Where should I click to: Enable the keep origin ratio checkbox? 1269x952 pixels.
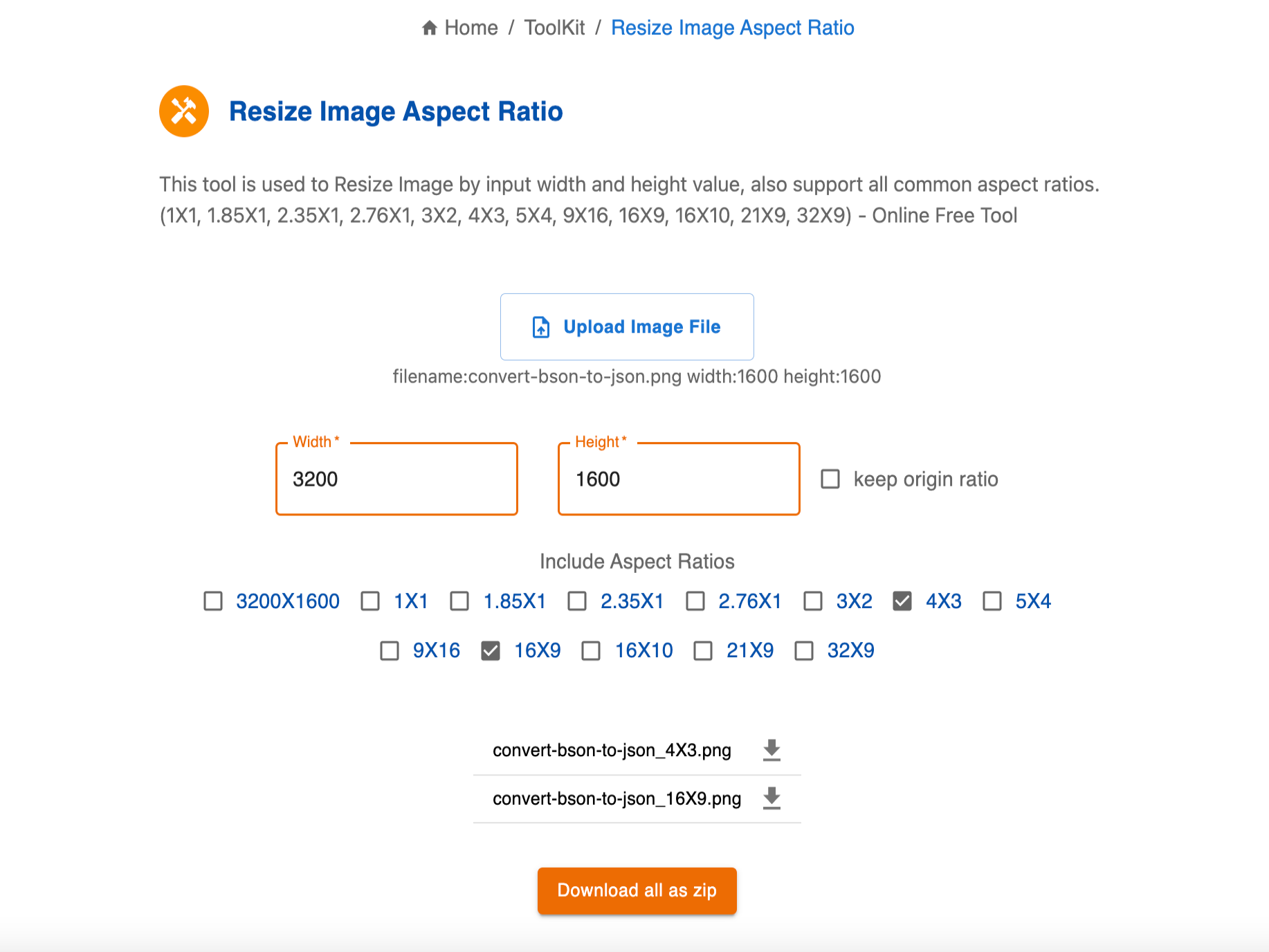830,479
